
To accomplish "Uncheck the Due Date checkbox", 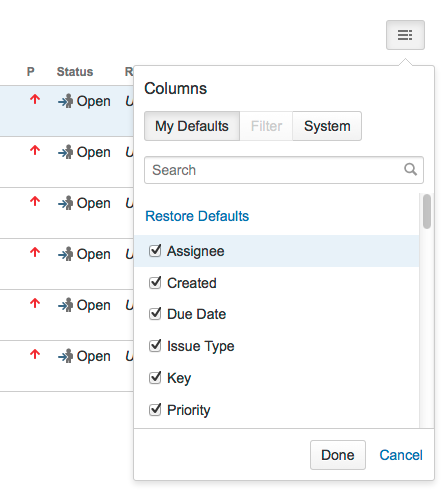I will pyautogui.click(x=155, y=314).
